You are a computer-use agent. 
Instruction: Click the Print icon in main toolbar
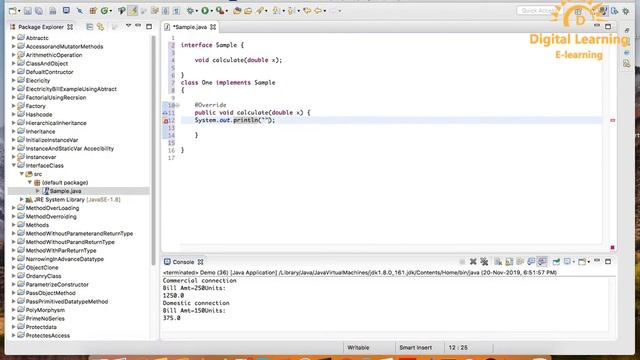point(53,11)
